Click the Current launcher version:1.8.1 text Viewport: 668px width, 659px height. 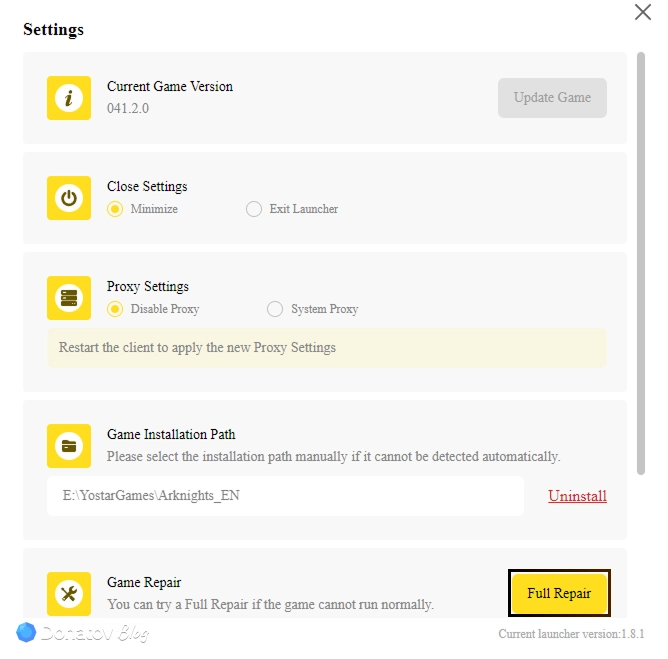[571, 634]
